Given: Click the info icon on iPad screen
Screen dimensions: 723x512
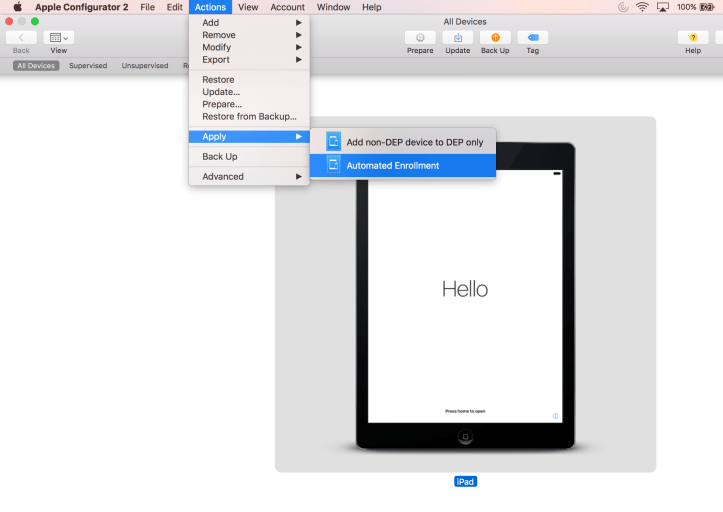Looking at the screenshot, I should pyautogui.click(x=555, y=416).
